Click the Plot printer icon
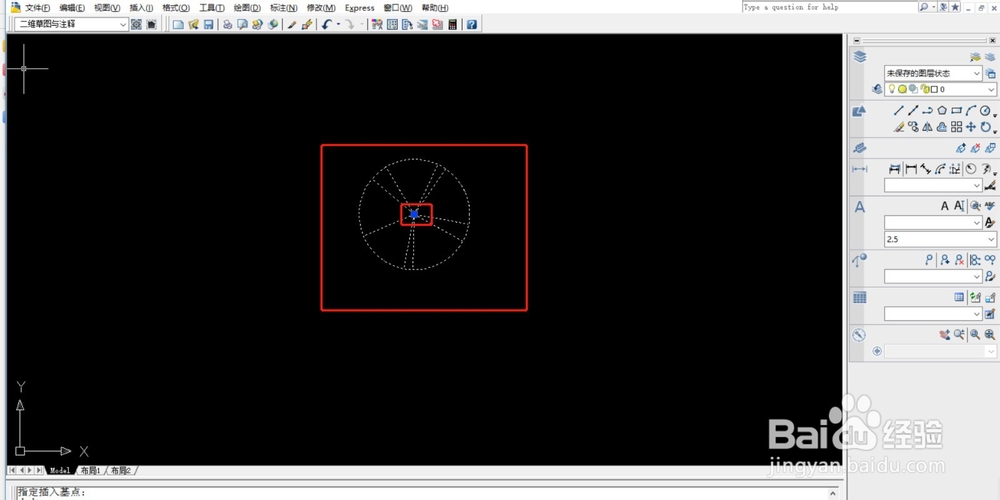1000x500 pixels. 227,24
